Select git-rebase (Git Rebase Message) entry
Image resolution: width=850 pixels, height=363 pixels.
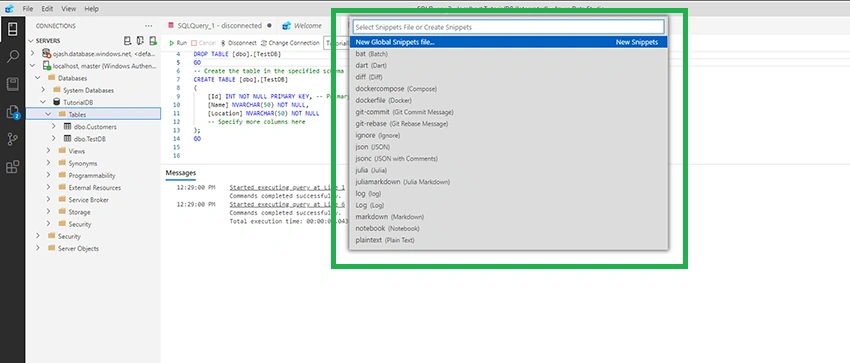(x=508, y=124)
